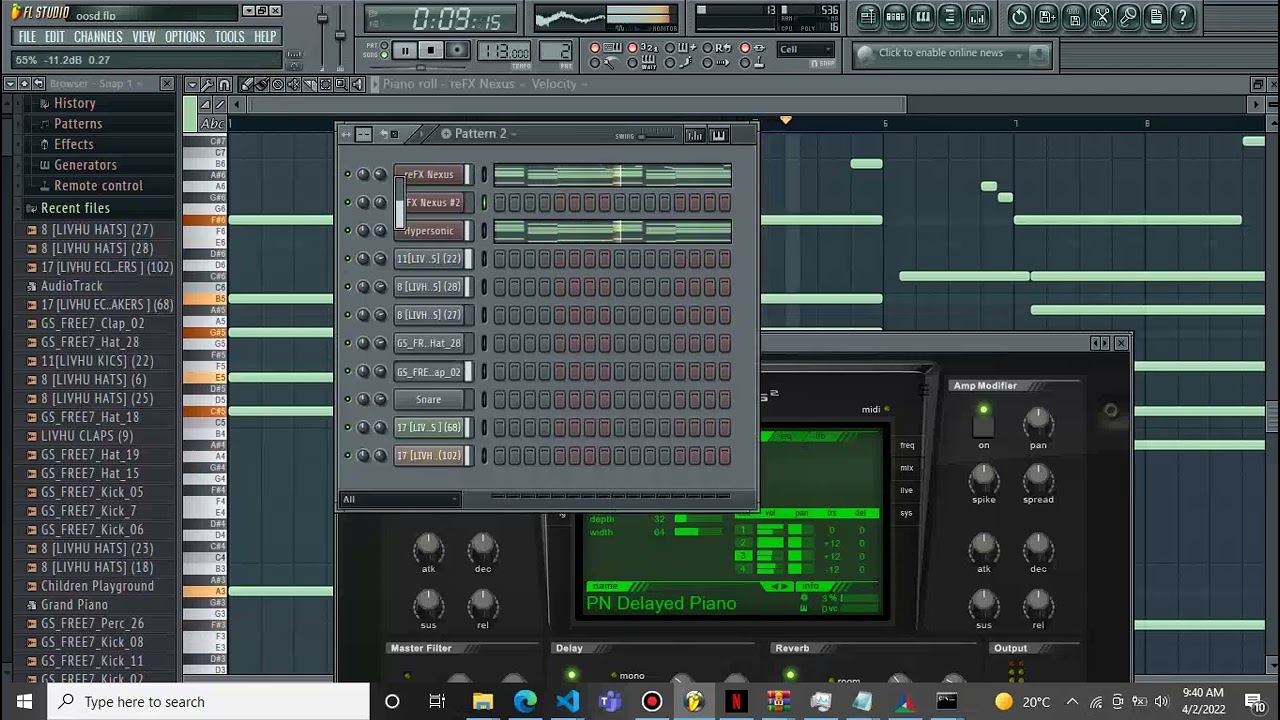Open the TOOLS menu

230,37
